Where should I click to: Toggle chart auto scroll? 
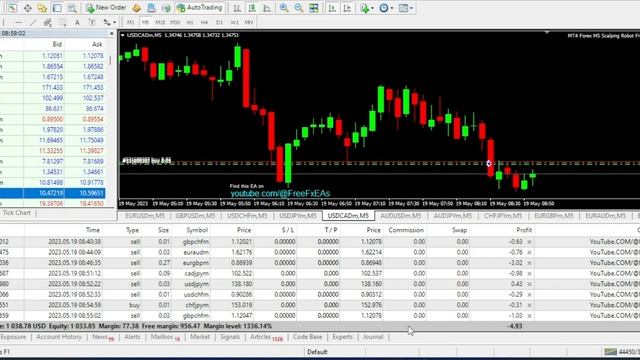tap(332, 8)
